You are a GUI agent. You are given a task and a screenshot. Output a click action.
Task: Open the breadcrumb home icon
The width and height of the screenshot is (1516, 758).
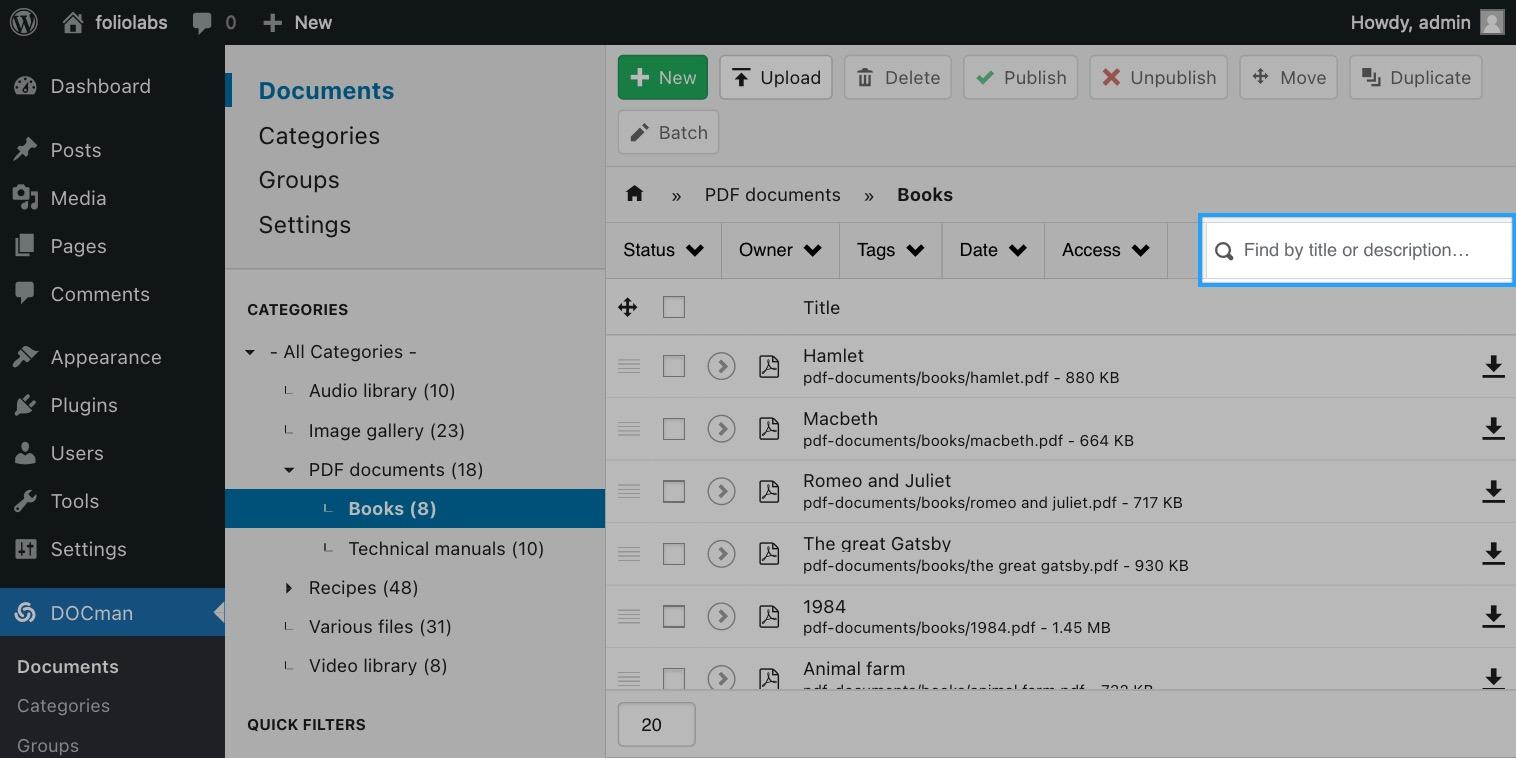click(634, 194)
